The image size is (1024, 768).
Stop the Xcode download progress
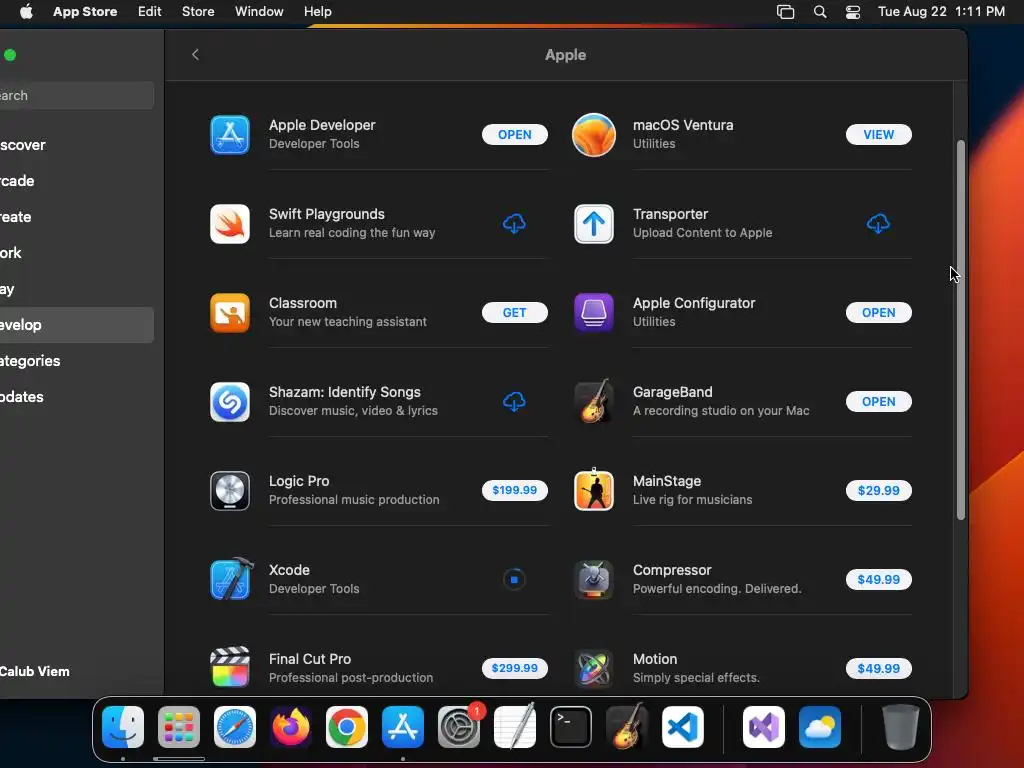515,579
